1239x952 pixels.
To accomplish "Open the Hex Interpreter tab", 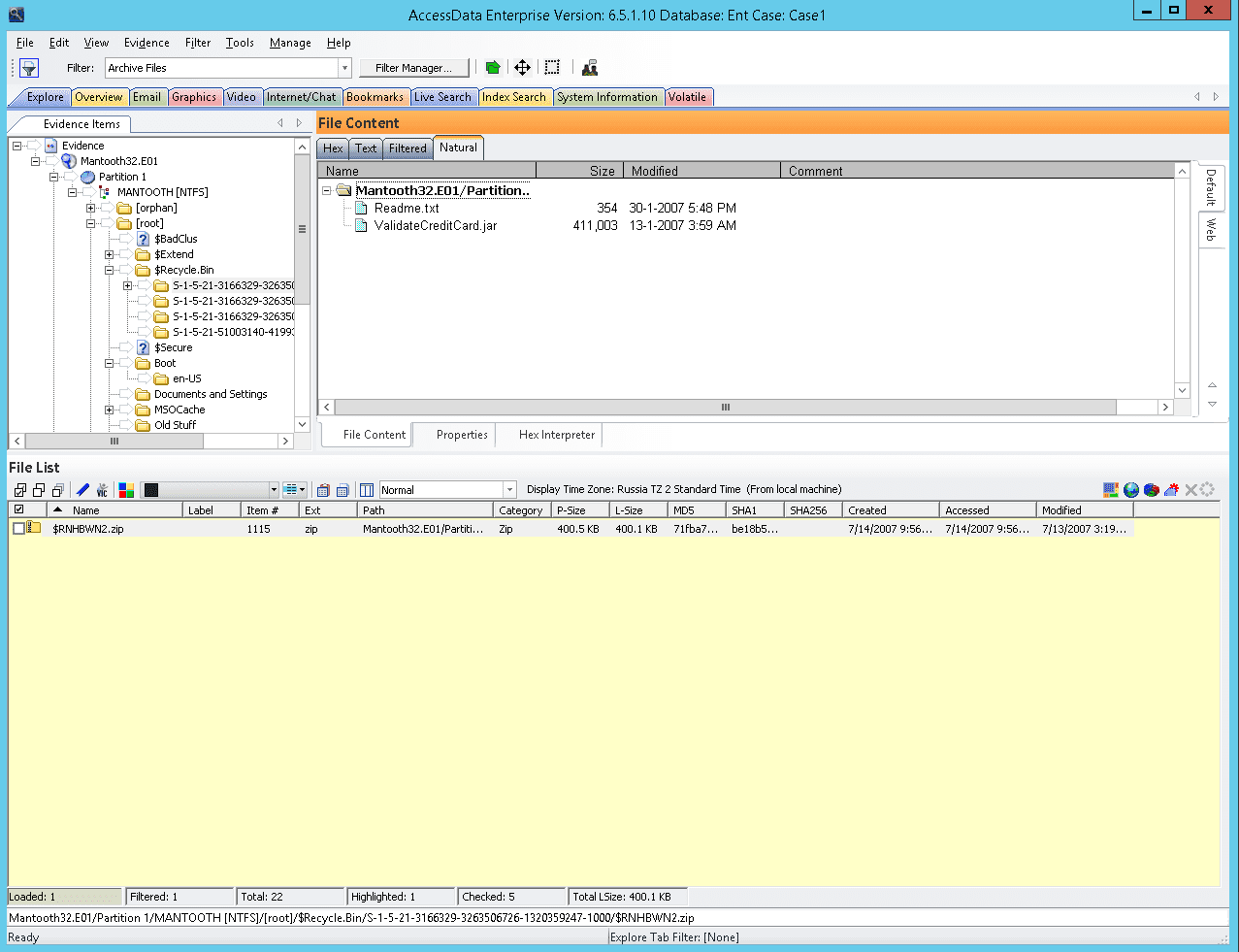I will coord(556,435).
